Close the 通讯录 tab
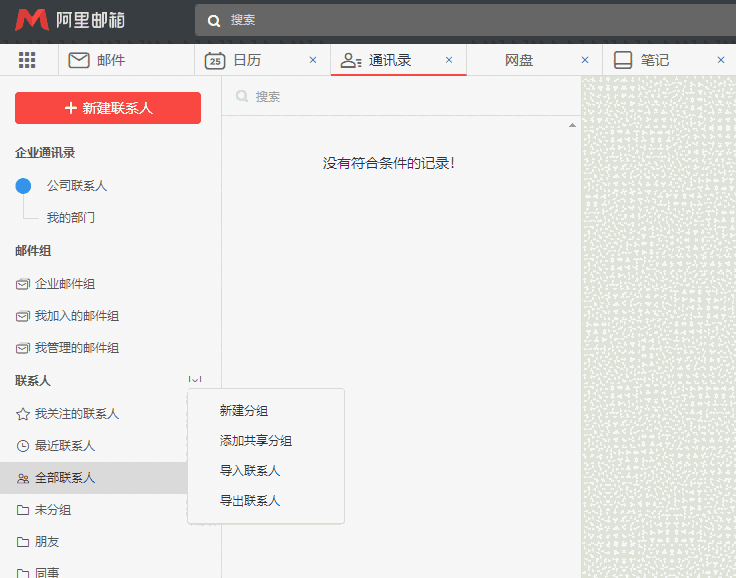The height and width of the screenshot is (578, 736). [x=449, y=60]
